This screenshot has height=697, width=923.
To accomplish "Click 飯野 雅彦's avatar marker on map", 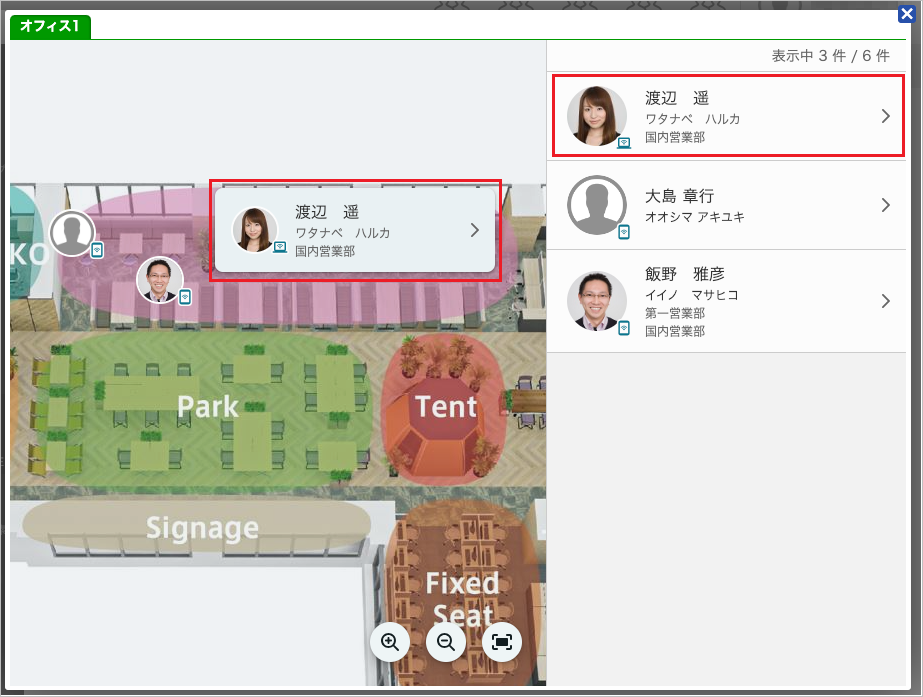I will point(160,280).
